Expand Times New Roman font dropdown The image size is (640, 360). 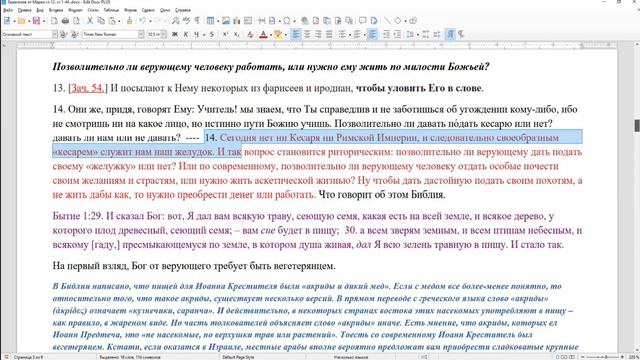click(141, 35)
